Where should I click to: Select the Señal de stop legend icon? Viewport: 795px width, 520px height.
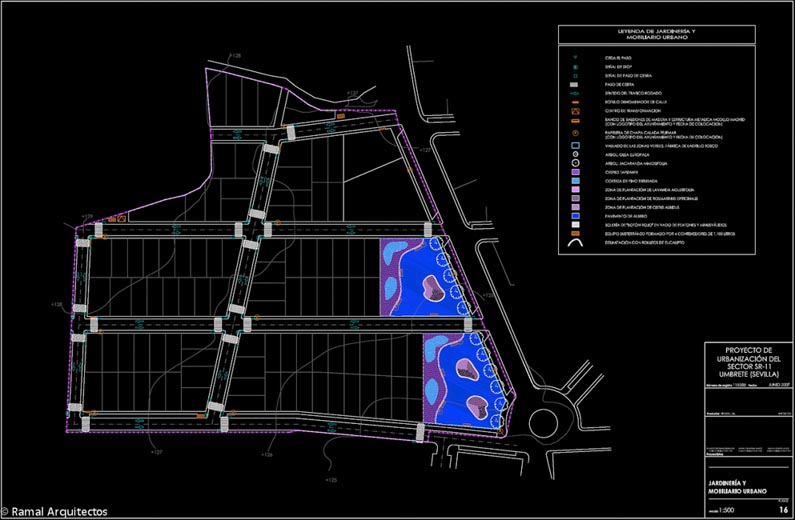[x=578, y=67]
